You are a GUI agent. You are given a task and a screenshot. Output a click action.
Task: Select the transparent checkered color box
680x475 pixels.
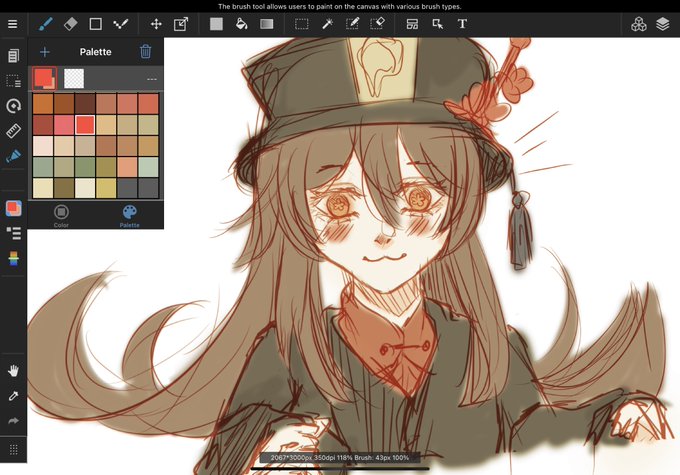[x=74, y=79]
